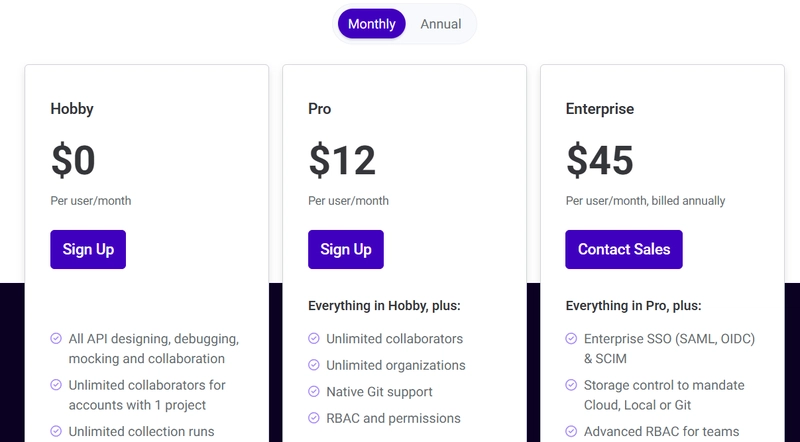Image resolution: width=800 pixels, height=442 pixels.
Task: Click checkmark icon beside Unlimited collaborators for accounts
Action: tap(56, 385)
